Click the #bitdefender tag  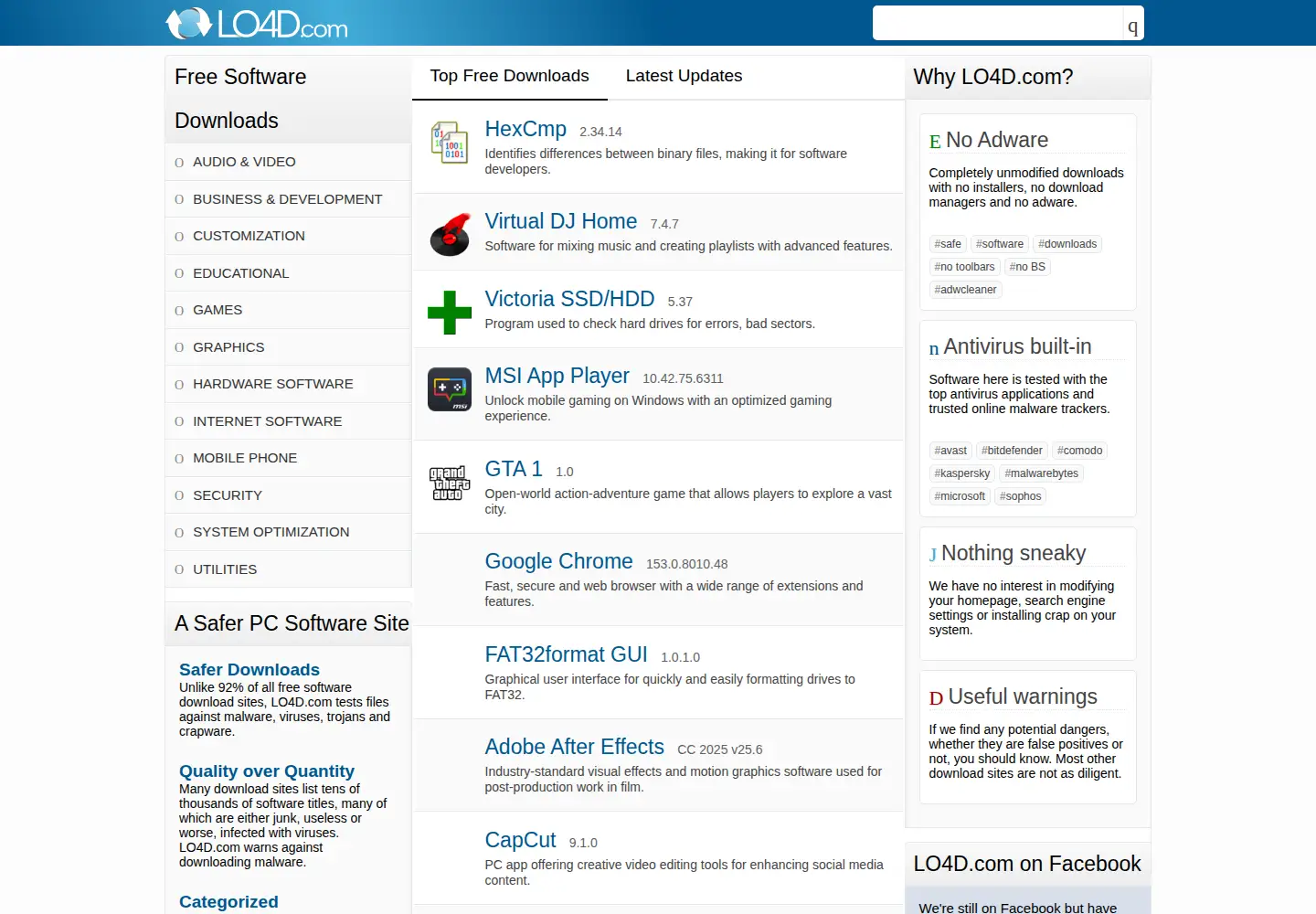point(1012,451)
